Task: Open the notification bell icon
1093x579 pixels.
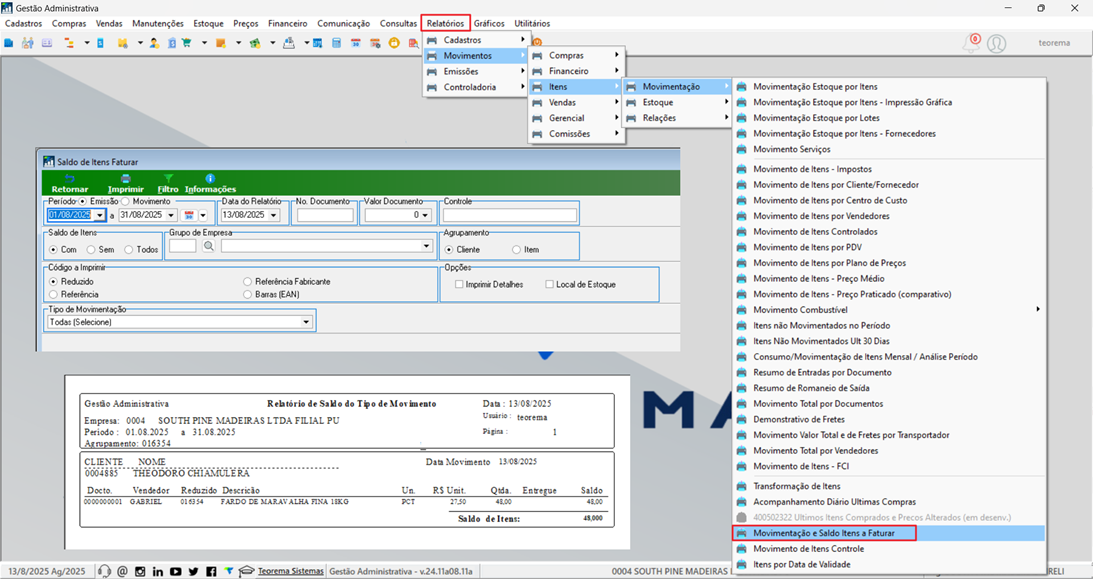Action: [970, 43]
